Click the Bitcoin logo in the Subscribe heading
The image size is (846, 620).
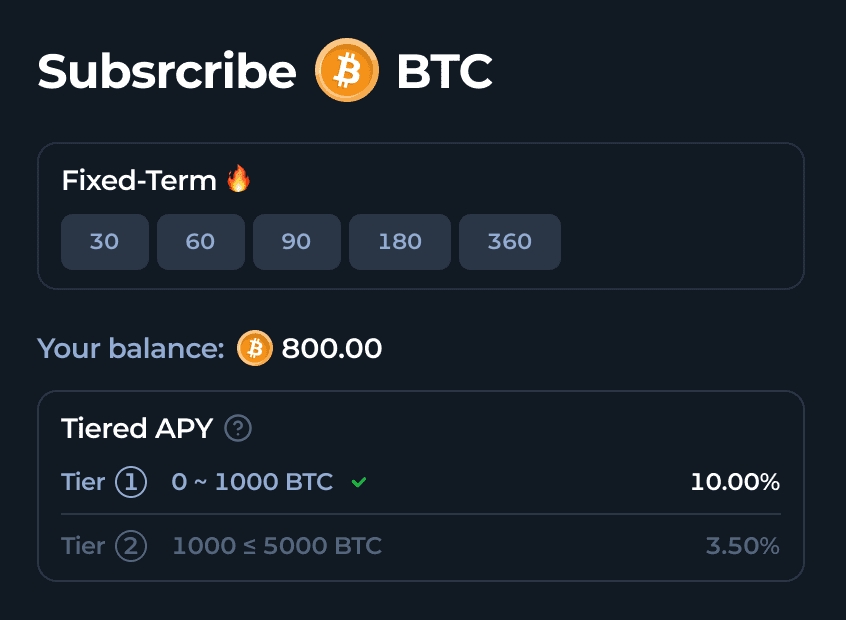point(347,71)
